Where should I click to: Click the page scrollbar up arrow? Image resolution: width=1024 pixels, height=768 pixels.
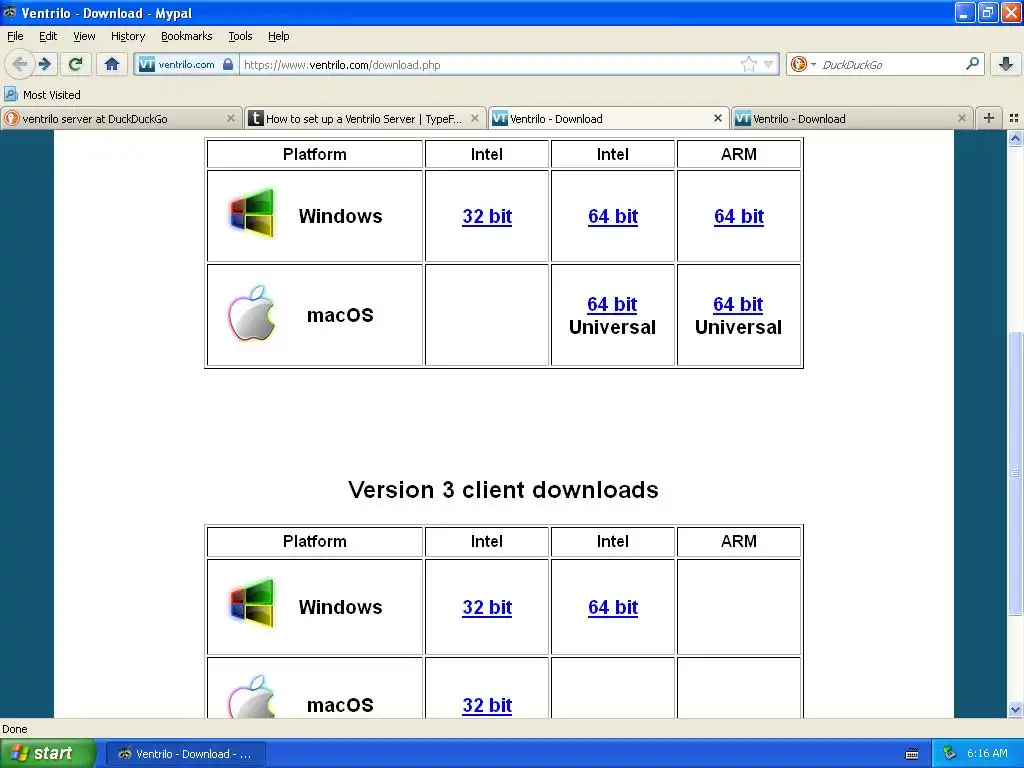[x=1015, y=138]
